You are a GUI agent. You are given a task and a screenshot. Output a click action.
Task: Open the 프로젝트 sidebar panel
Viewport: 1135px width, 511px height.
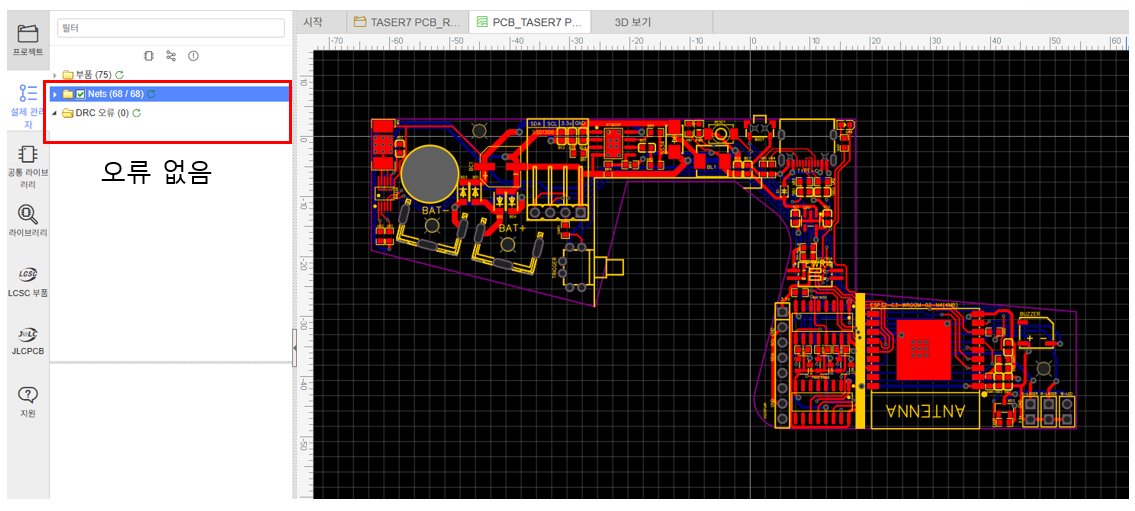(x=28, y=41)
